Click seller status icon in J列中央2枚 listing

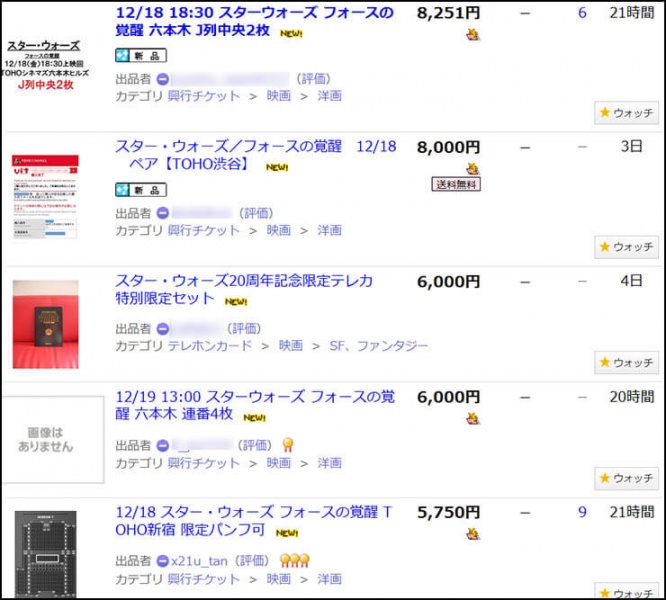click(163, 79)
